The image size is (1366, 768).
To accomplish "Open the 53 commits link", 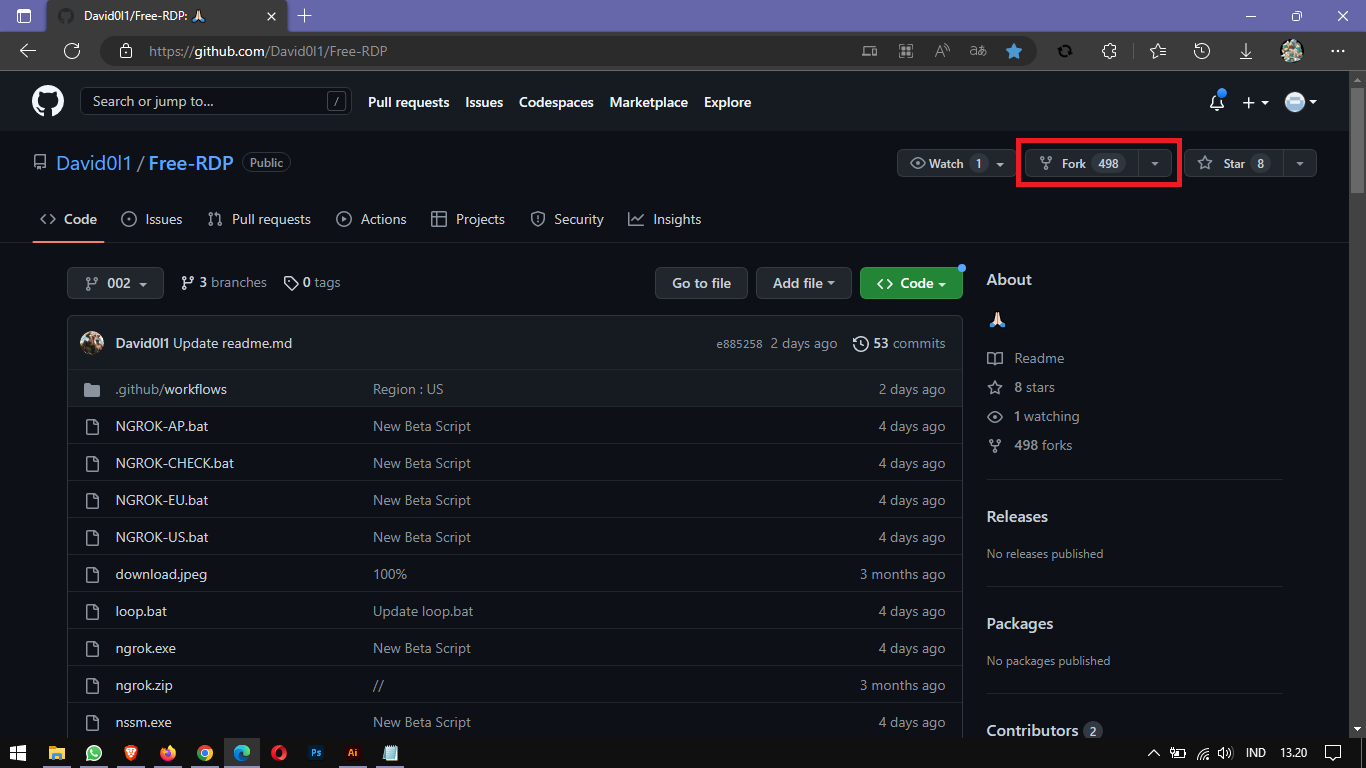I will coord(898,343).
